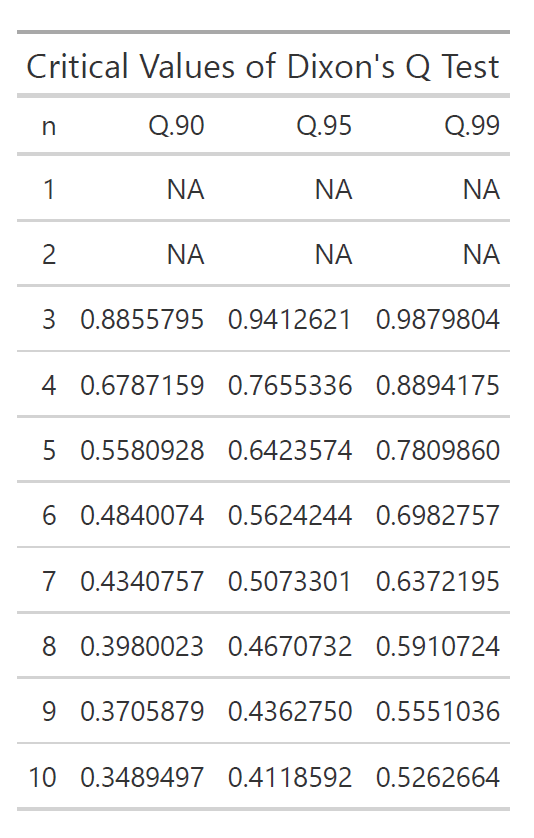The width and height of the screenshot is (534, 838).
Task: Click the cell with value 0.5580928
Action: [142, 450]
